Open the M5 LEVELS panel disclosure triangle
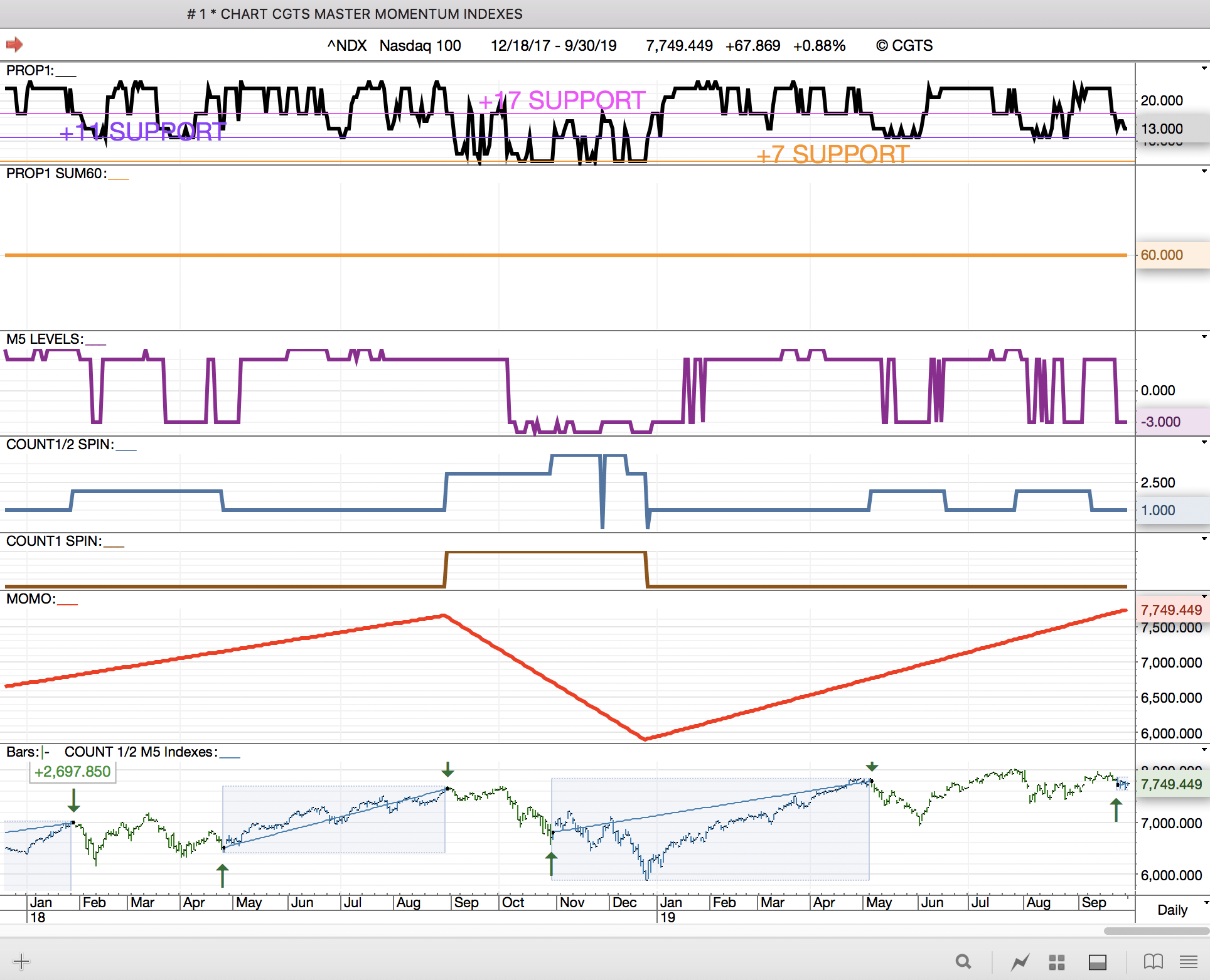 click(x=1204, y=337)
